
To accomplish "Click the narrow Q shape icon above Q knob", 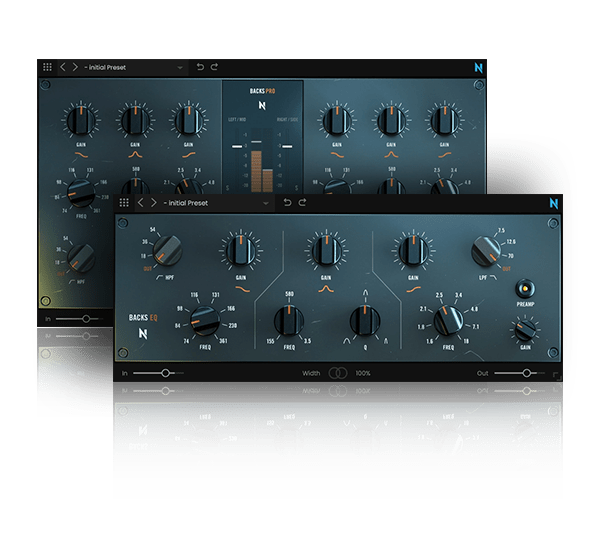I will 365,293.
